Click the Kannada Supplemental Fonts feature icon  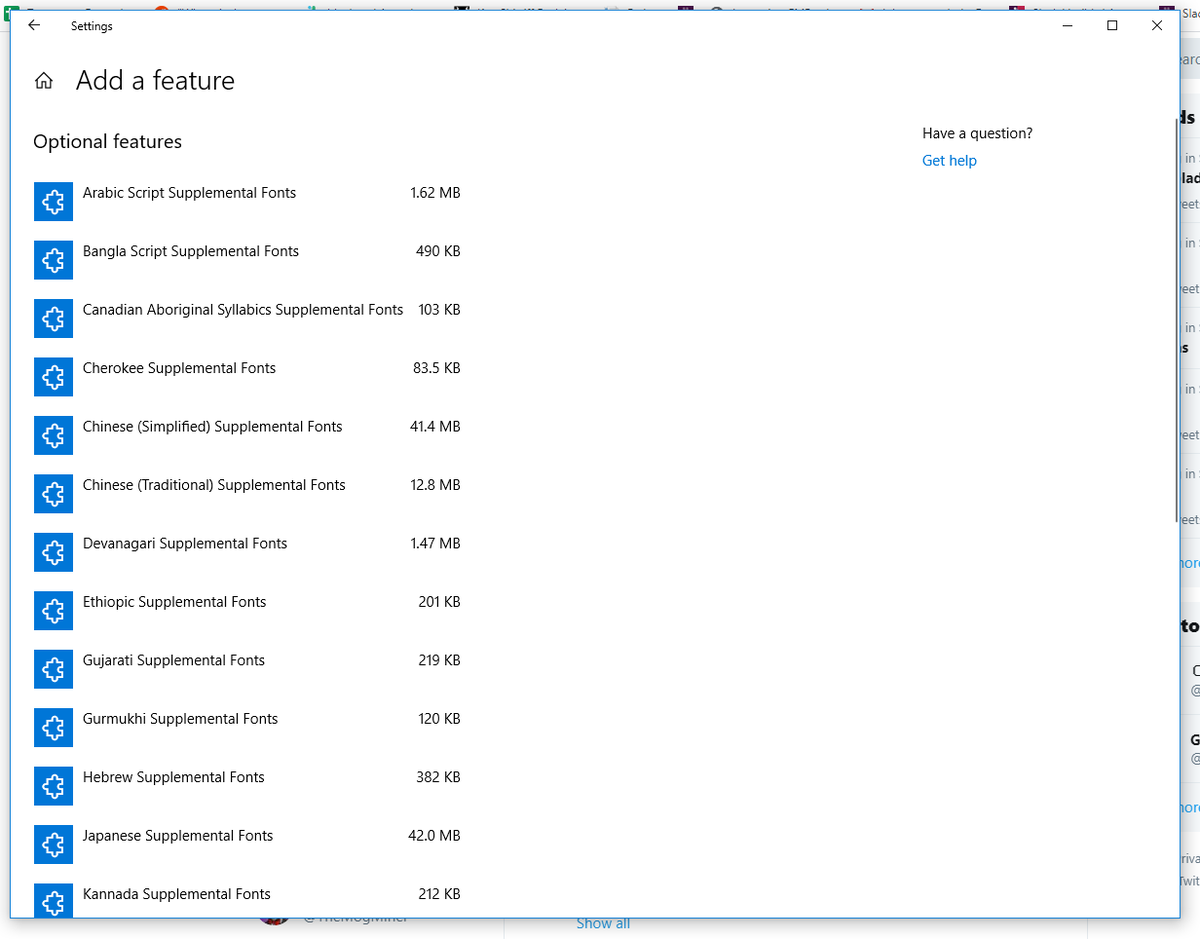click(53, 901)
